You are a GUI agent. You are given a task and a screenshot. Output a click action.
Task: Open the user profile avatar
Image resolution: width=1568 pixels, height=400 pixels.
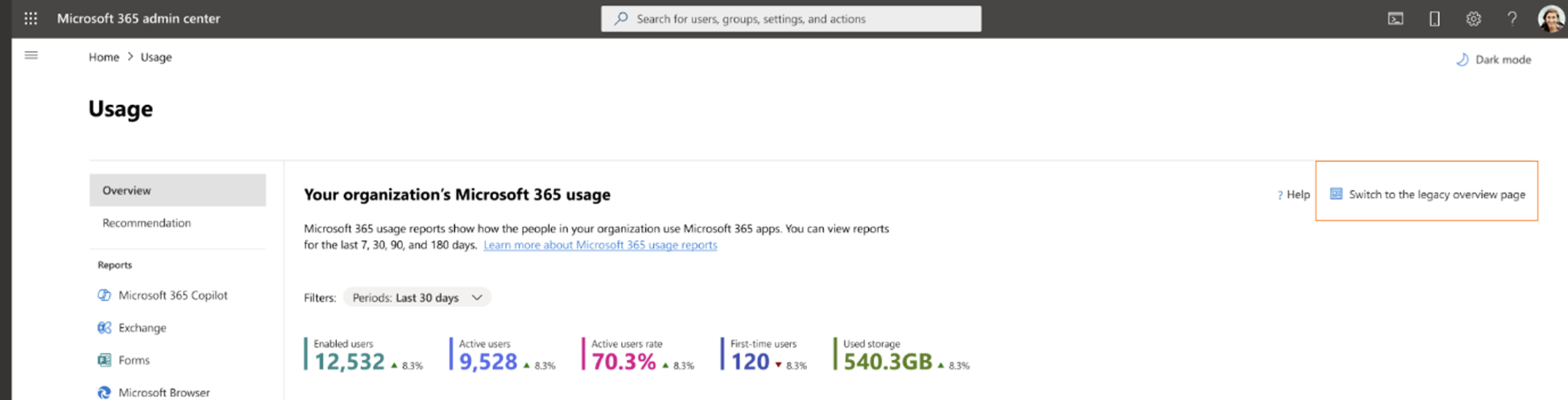click(1551, 19)
